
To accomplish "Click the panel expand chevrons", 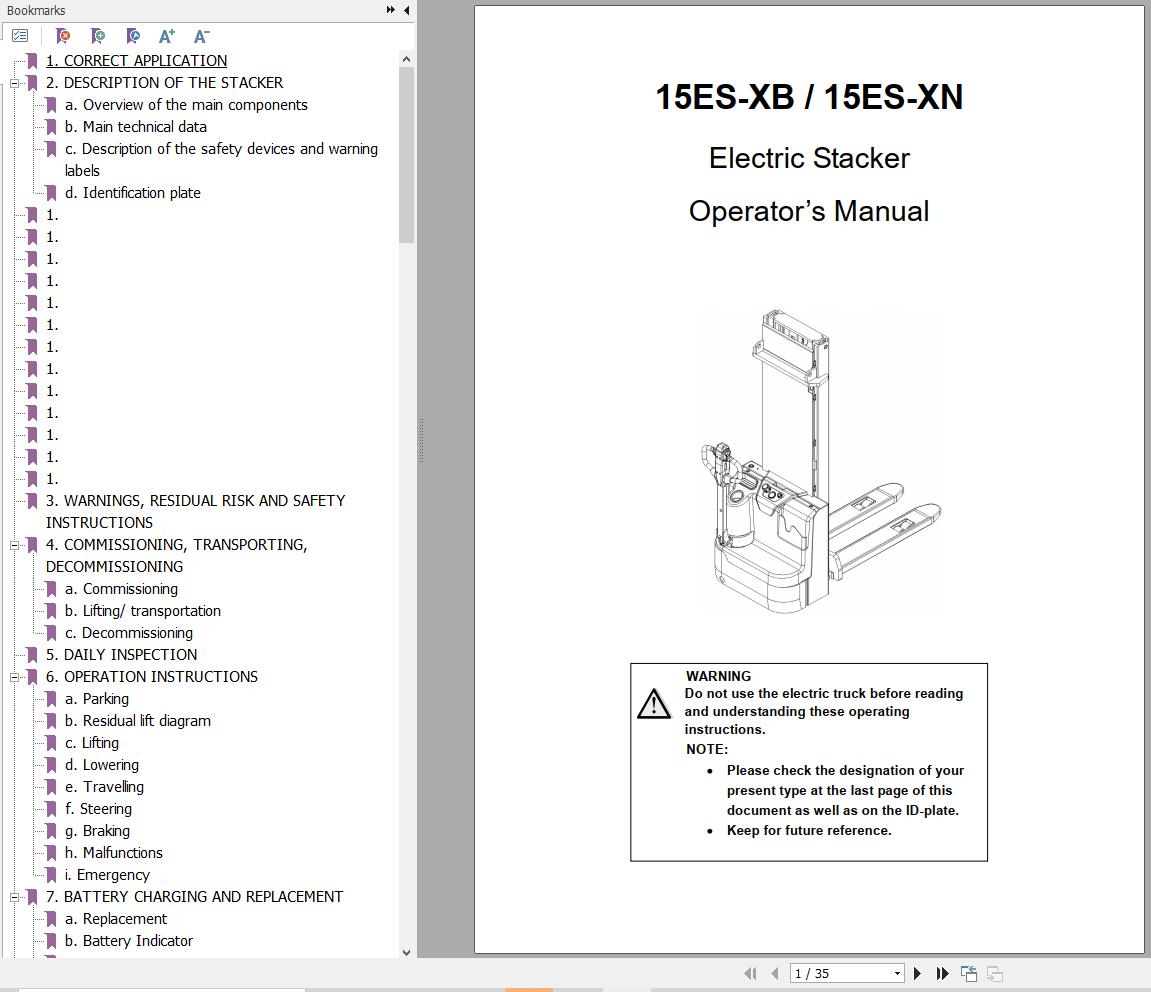I will [x=389, y=9].
